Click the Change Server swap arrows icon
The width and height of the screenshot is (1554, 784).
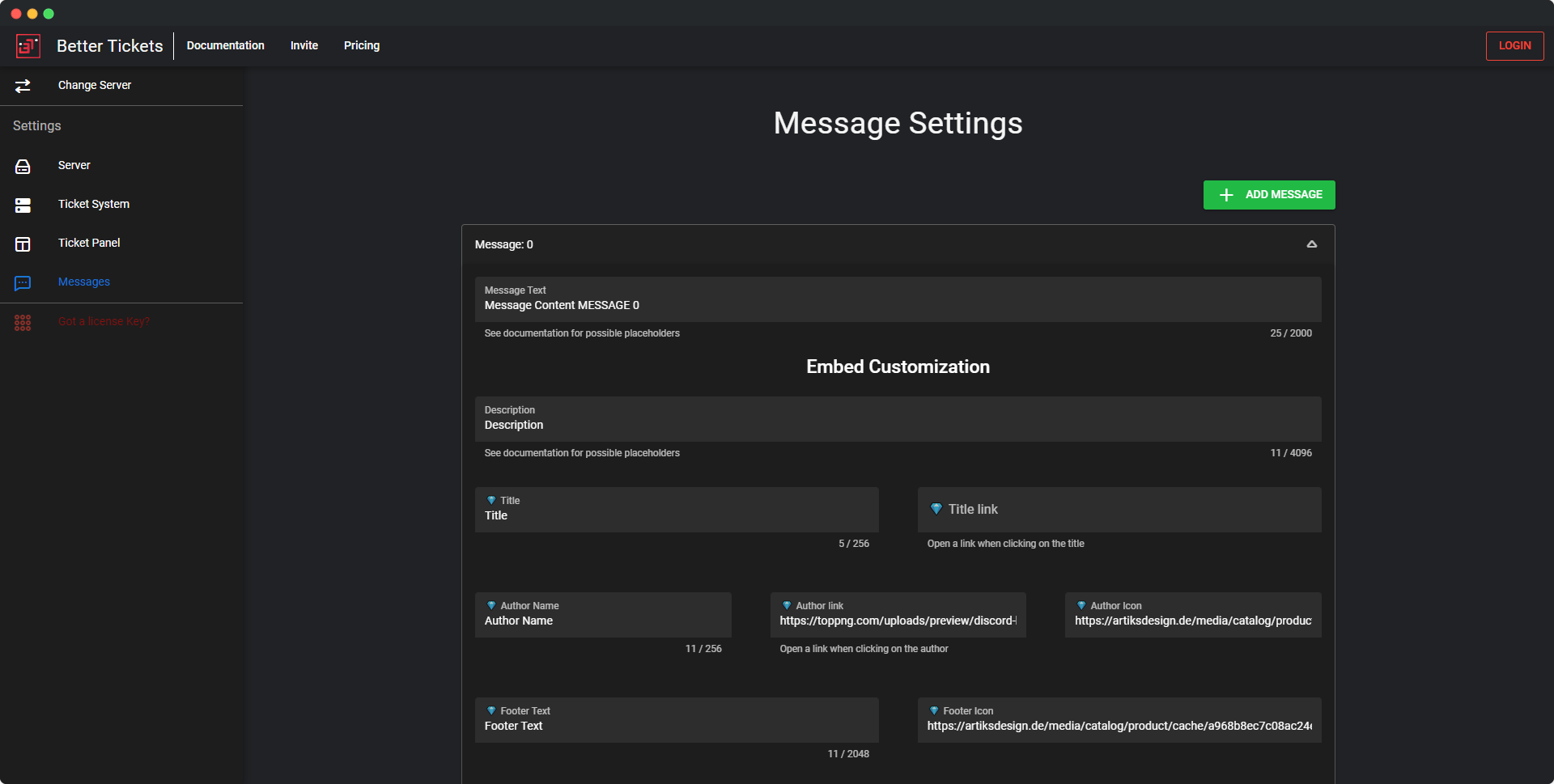coord(23,86)
